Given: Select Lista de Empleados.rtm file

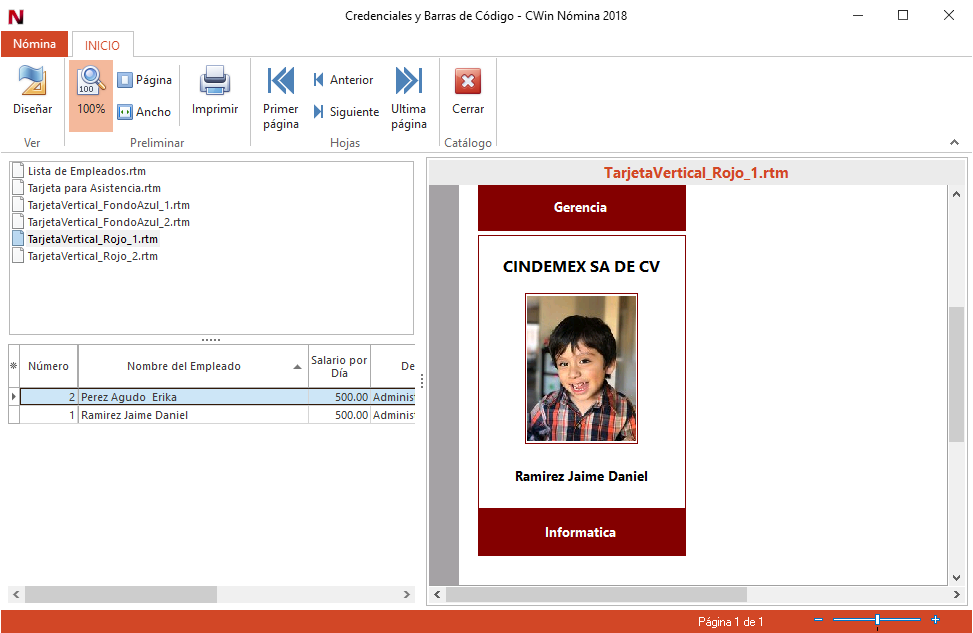Looking at the screenshot, I should pos(87,171).
